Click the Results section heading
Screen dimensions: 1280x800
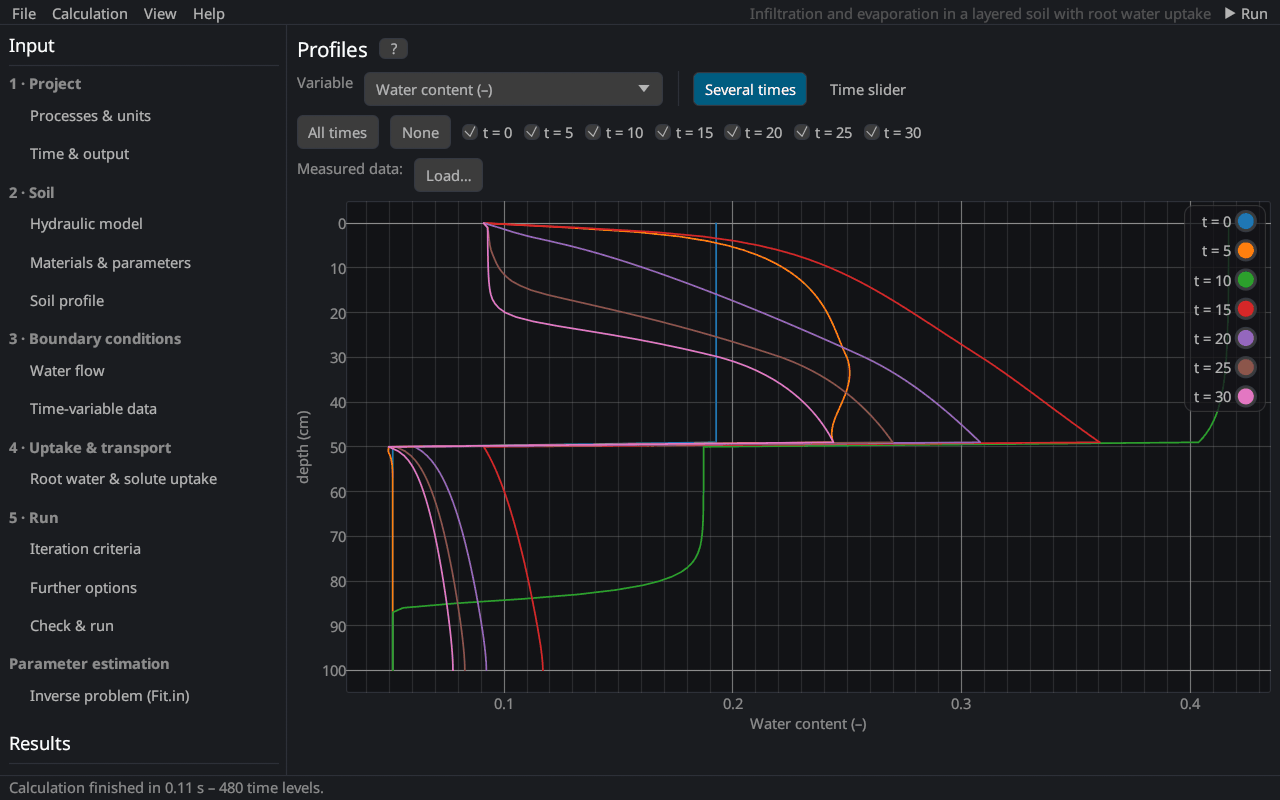pos(40,743)
